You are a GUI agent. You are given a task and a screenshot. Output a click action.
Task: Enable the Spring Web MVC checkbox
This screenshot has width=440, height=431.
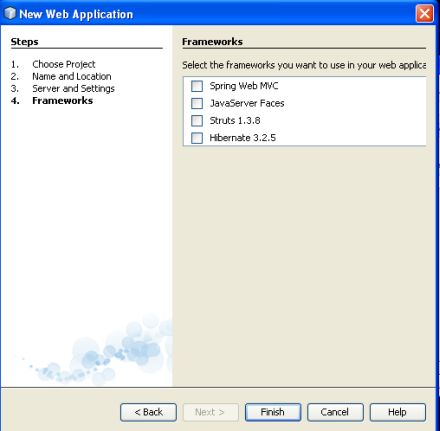click(x=197, y=86)
